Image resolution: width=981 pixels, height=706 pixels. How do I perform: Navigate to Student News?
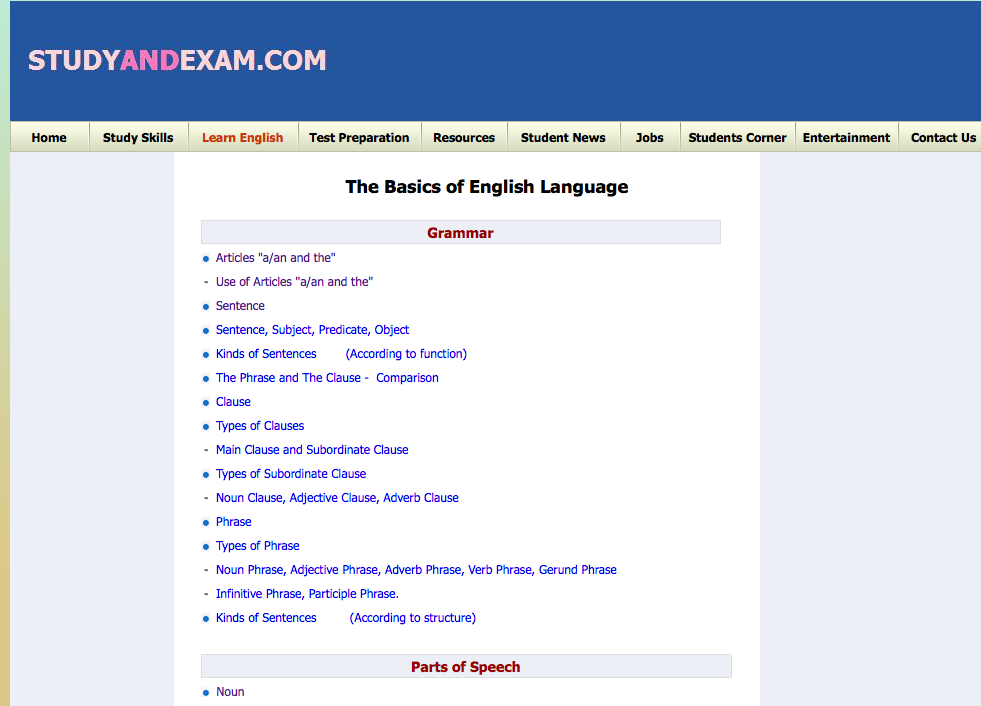pyautogui.click(x=563, y=137)
